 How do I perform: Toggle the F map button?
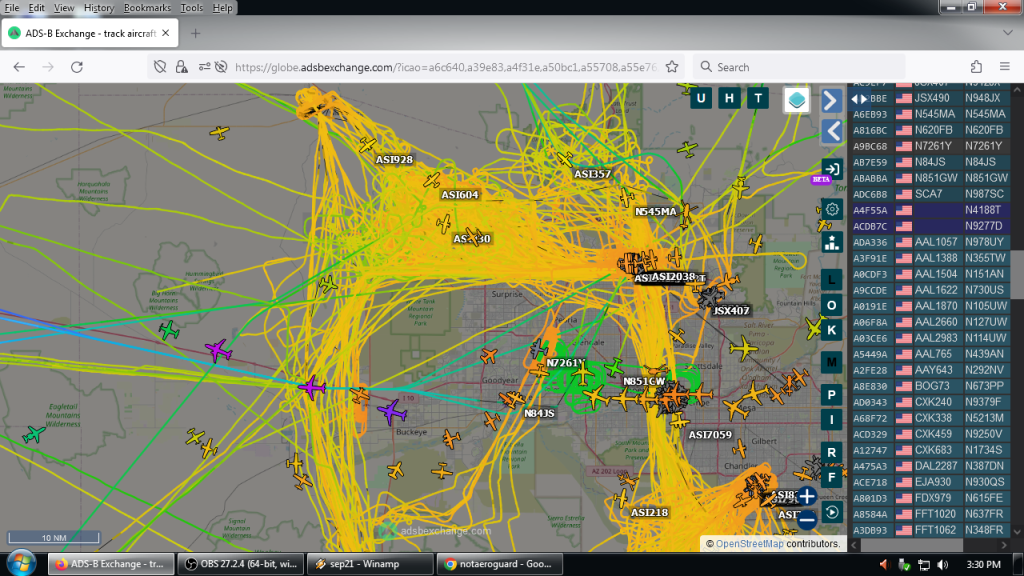point(831,477)
